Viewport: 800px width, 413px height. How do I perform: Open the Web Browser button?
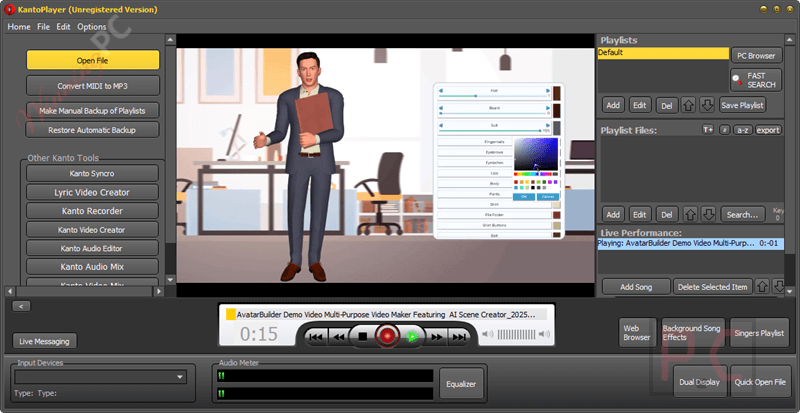click(637, 333)
